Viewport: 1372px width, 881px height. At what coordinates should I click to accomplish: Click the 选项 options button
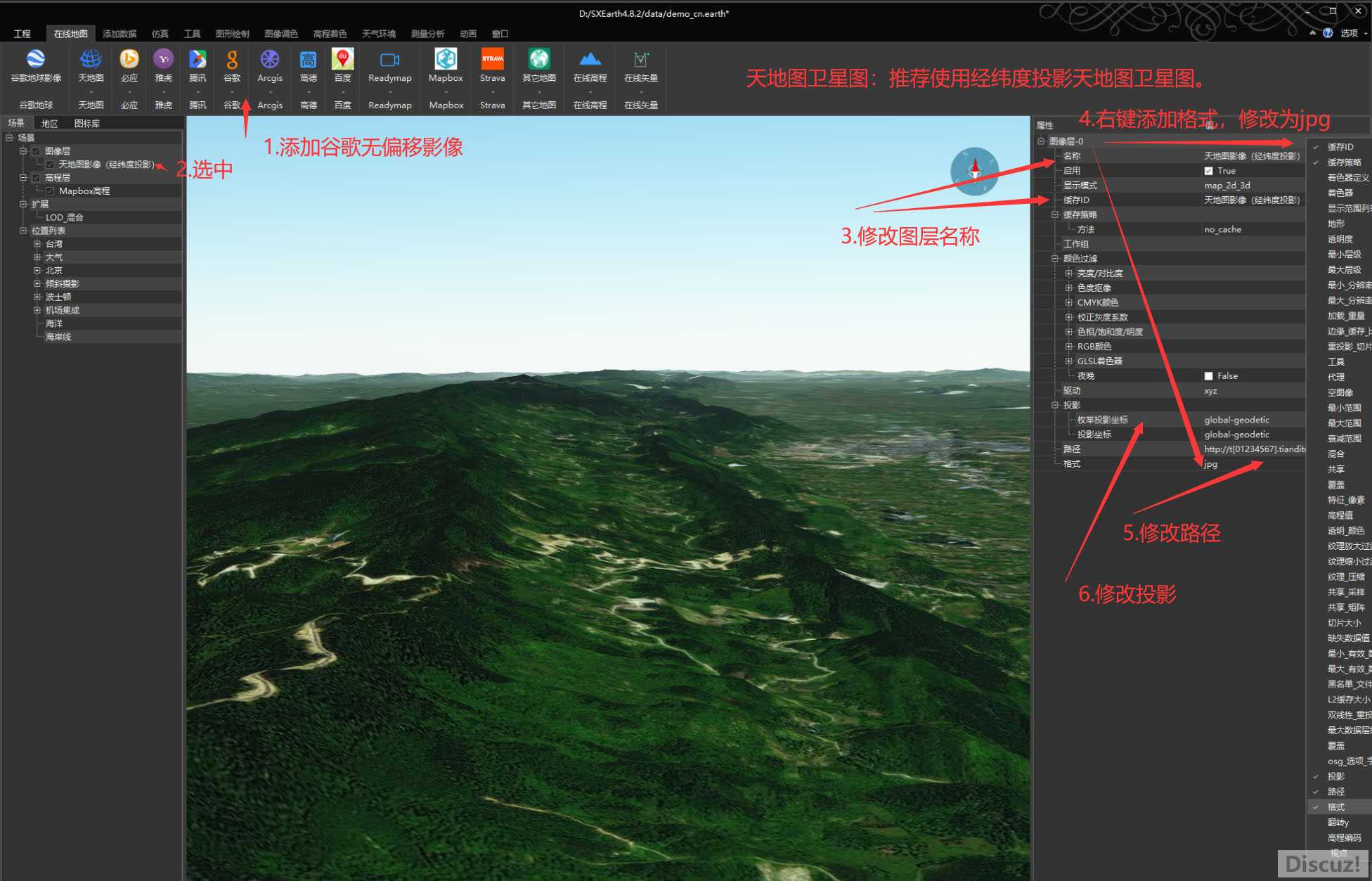point(1349,33)
